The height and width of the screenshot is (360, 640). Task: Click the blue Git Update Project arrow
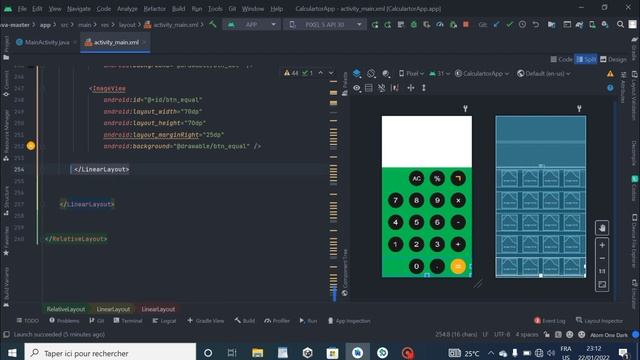[x=496, y=24]
